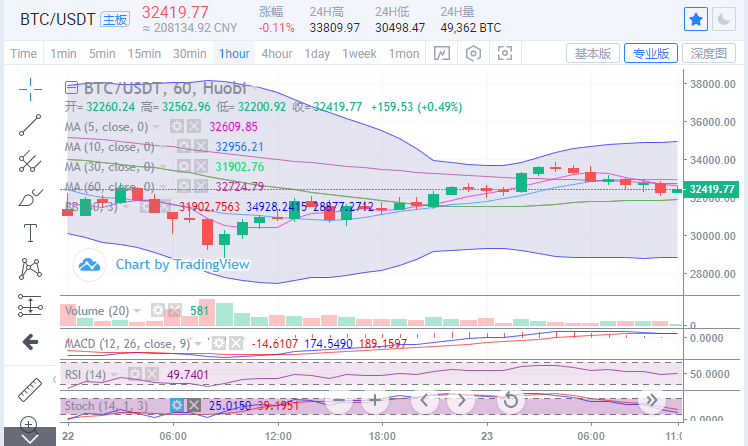Remove the MA 60 indicator

[x=200, y=186]
